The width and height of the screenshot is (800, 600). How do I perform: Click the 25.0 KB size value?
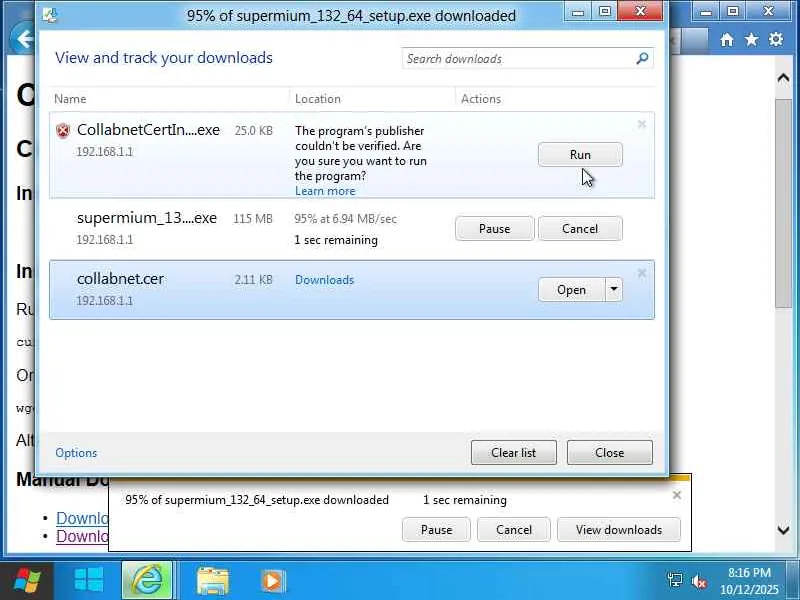point(254,131)
